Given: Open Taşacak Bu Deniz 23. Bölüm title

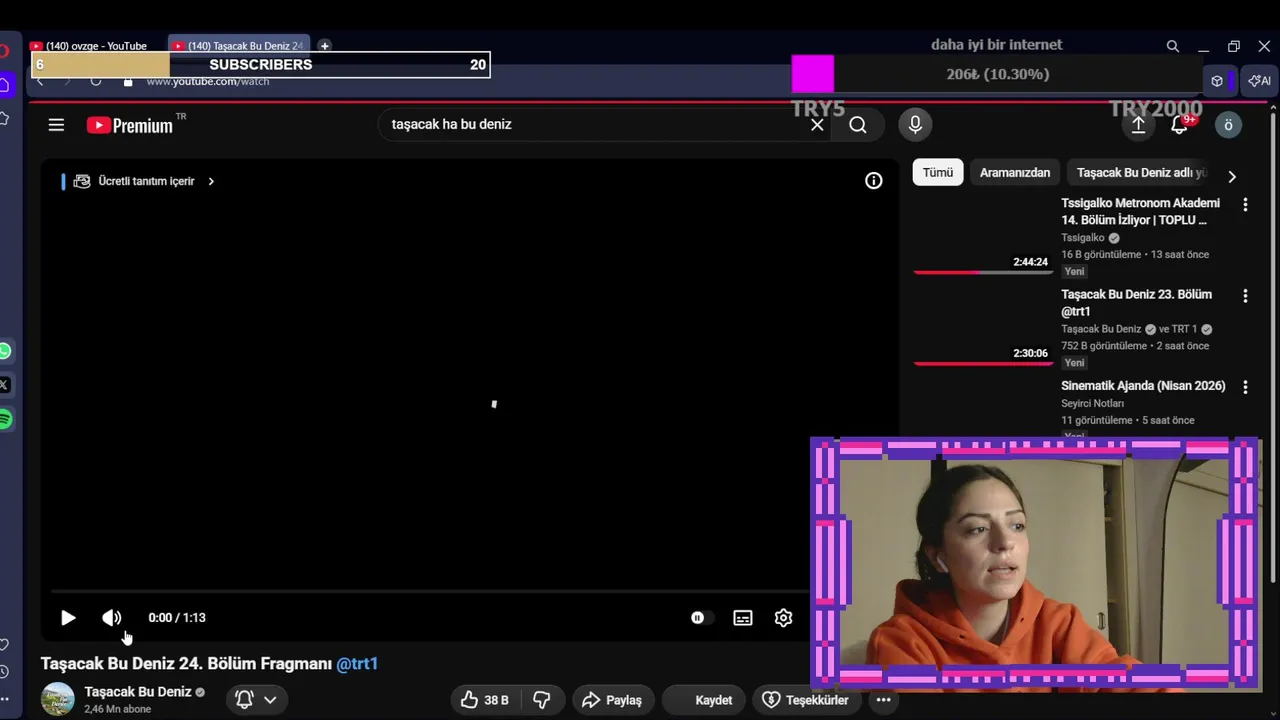Looking at the screenshot, I should [x=1137, y=303].
